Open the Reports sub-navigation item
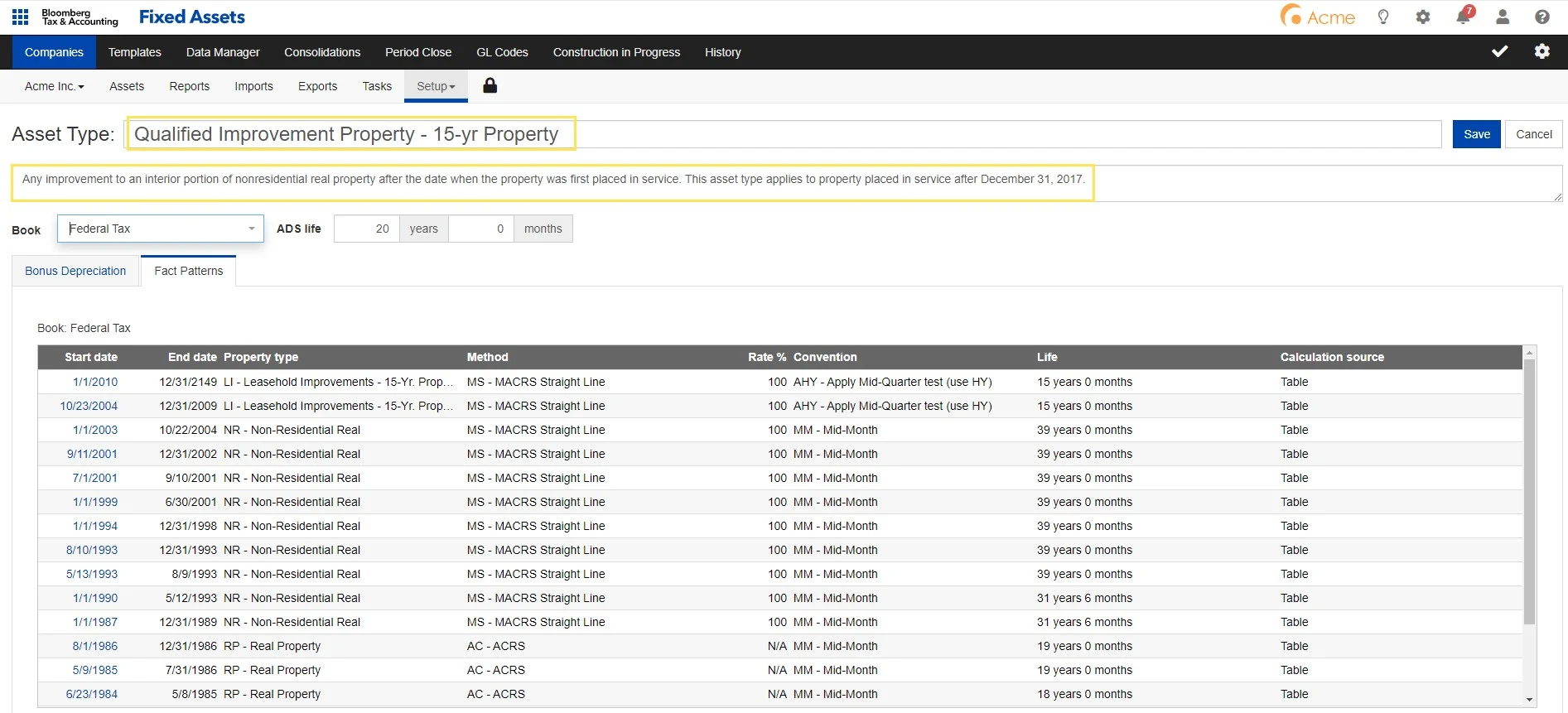 (190, 86)
